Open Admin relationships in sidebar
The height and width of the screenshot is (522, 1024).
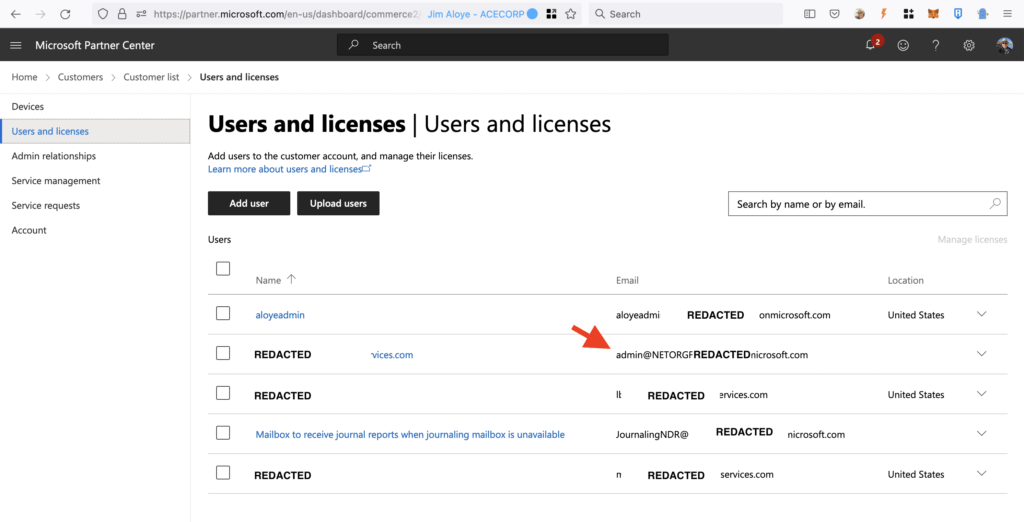54,156
